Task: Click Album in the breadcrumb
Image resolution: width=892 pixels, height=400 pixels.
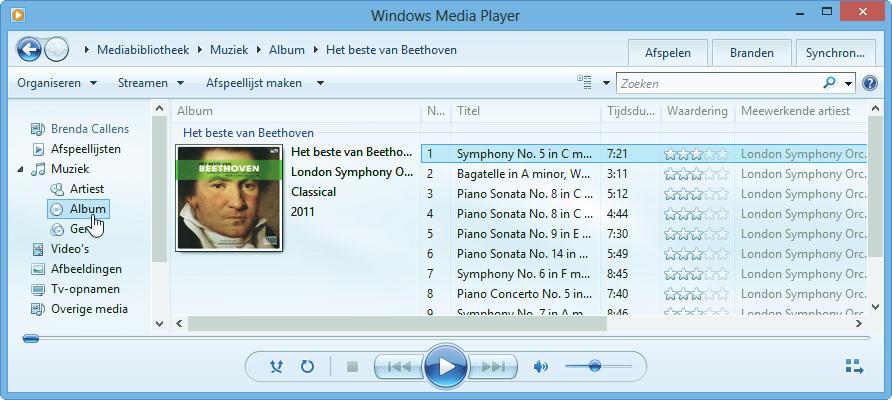Action: tap(287, 50)
